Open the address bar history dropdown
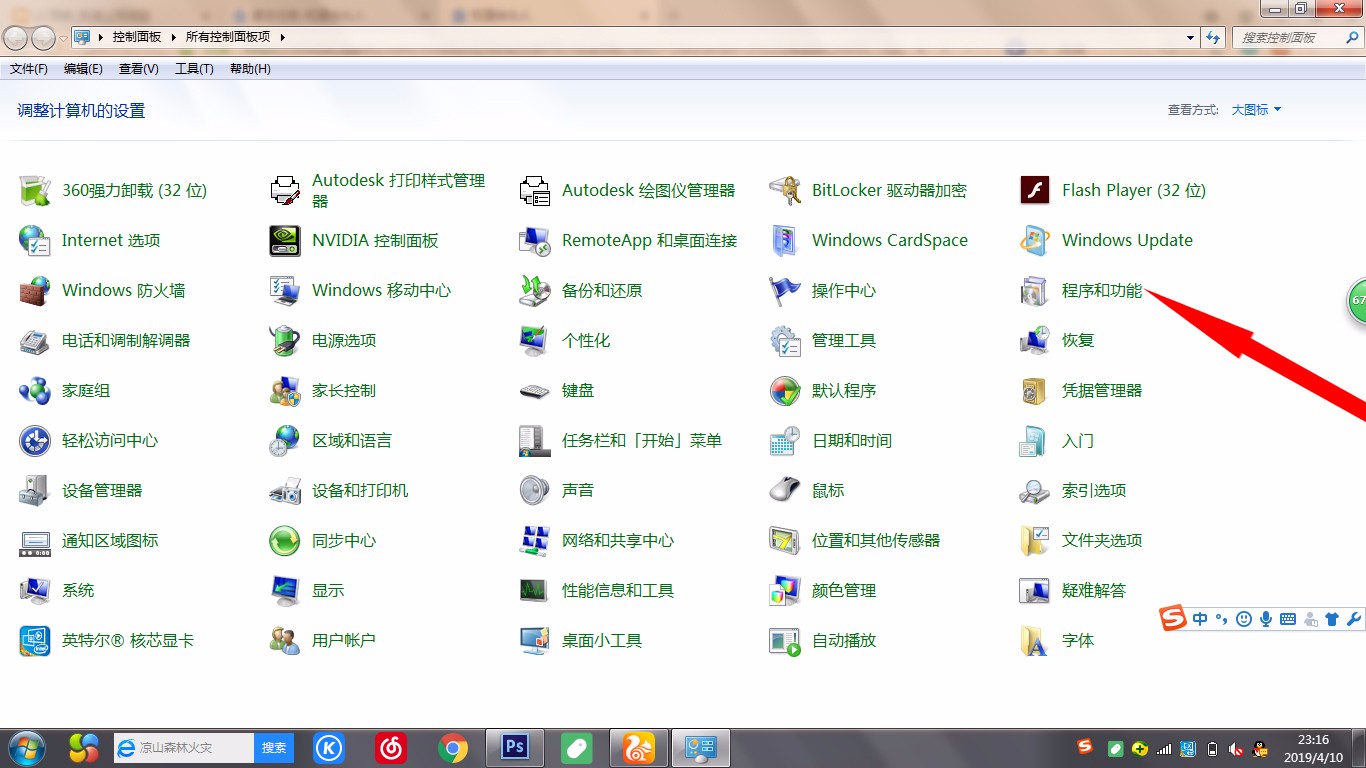1366x768 pixels. tap(1191, 37)
